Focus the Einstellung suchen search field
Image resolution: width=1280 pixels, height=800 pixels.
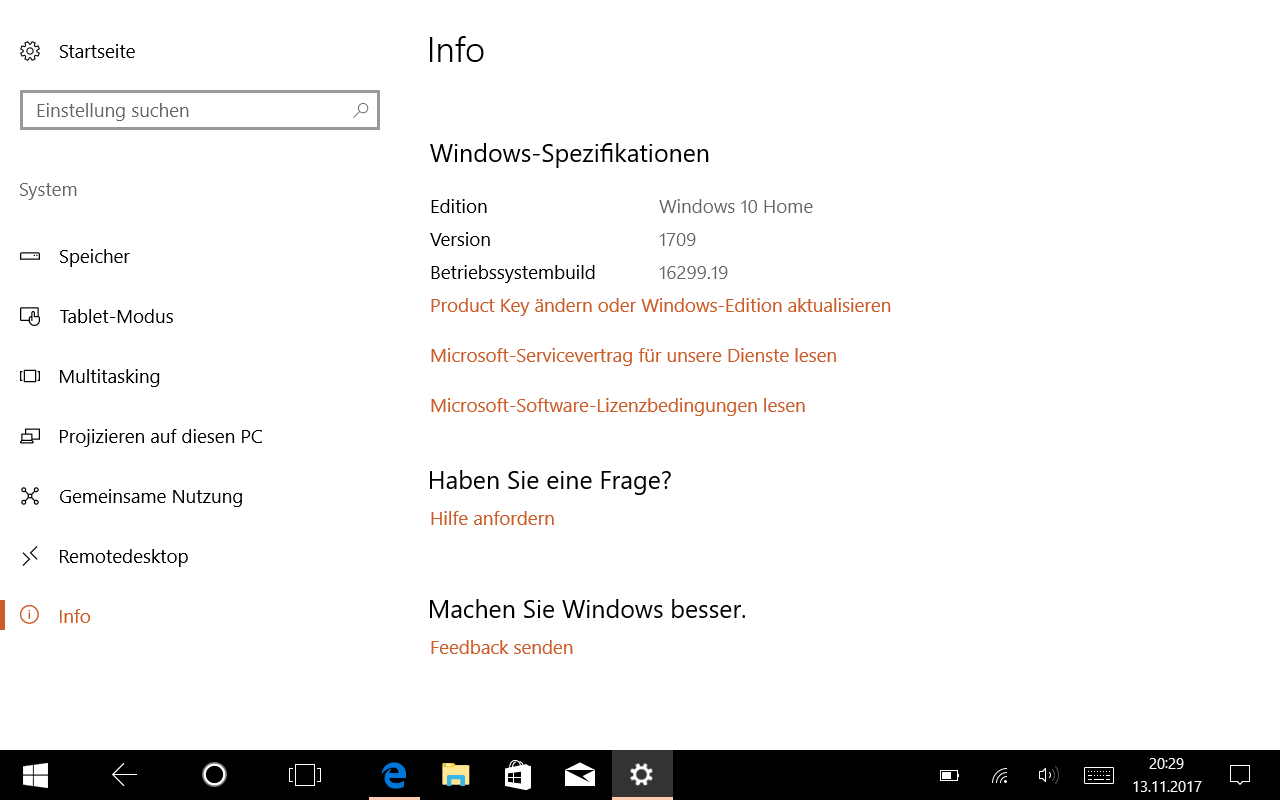click(200, 110)
